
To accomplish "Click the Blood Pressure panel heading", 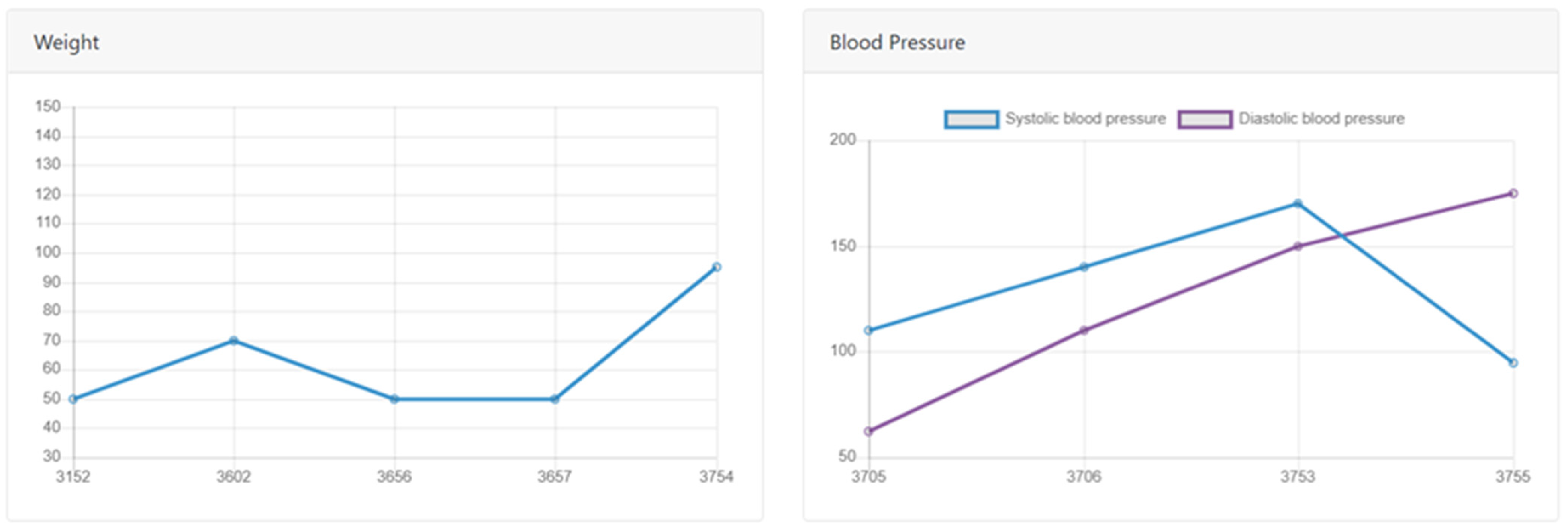I will [897, 43].
